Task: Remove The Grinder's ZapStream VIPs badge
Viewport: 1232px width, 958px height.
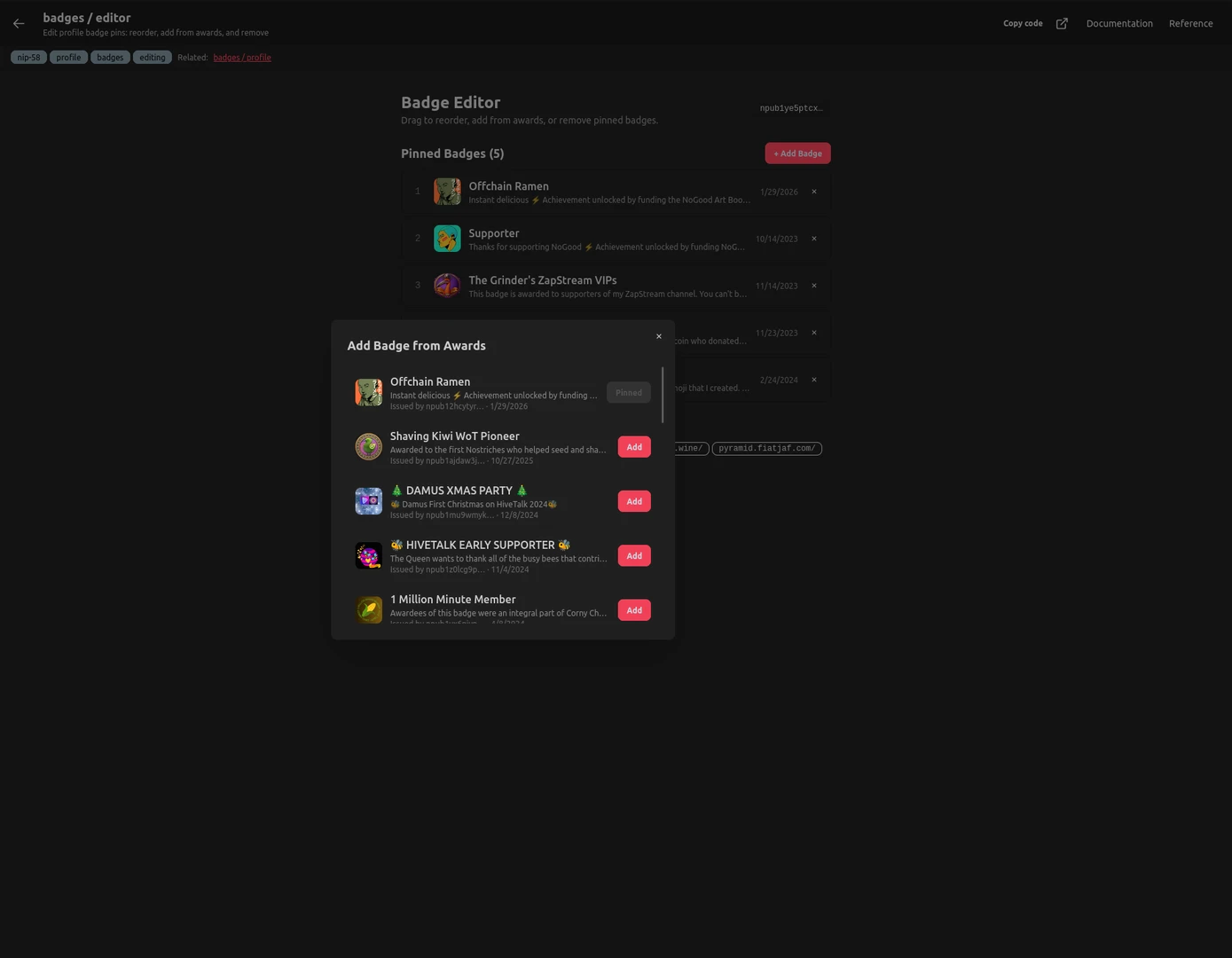Action: coord(814,286)
